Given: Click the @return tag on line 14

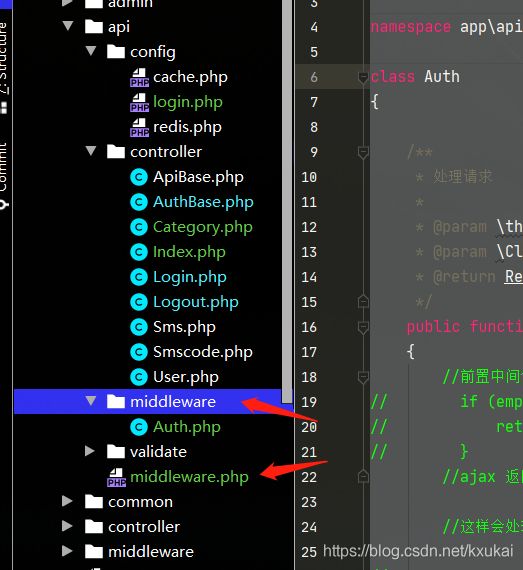Looking at the screenshot, I should pyautogui.click(x=464, y=277).
